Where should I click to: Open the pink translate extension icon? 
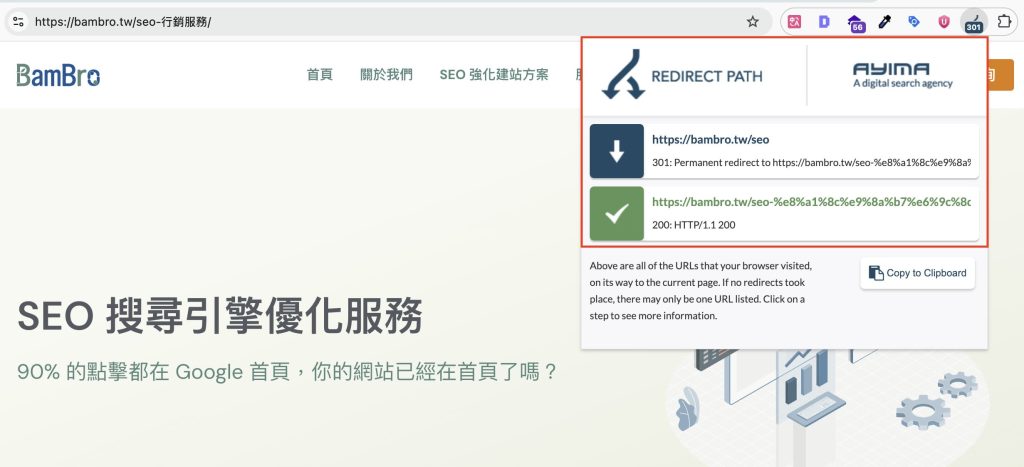(x=794, y=22)
